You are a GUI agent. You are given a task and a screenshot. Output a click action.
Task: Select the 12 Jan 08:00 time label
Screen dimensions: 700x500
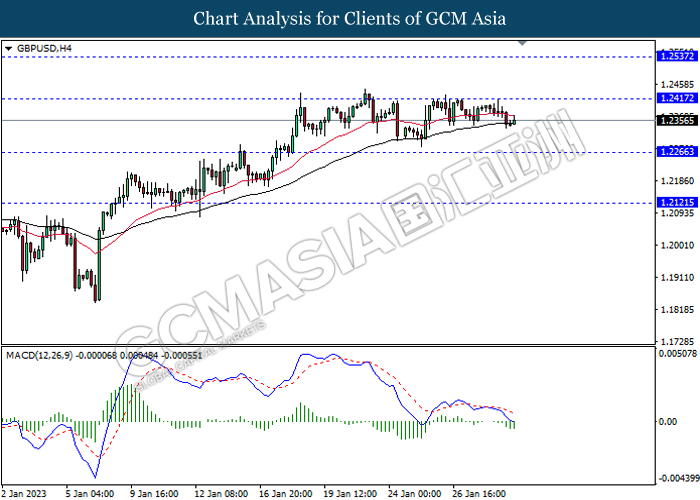tap(221, 494)
